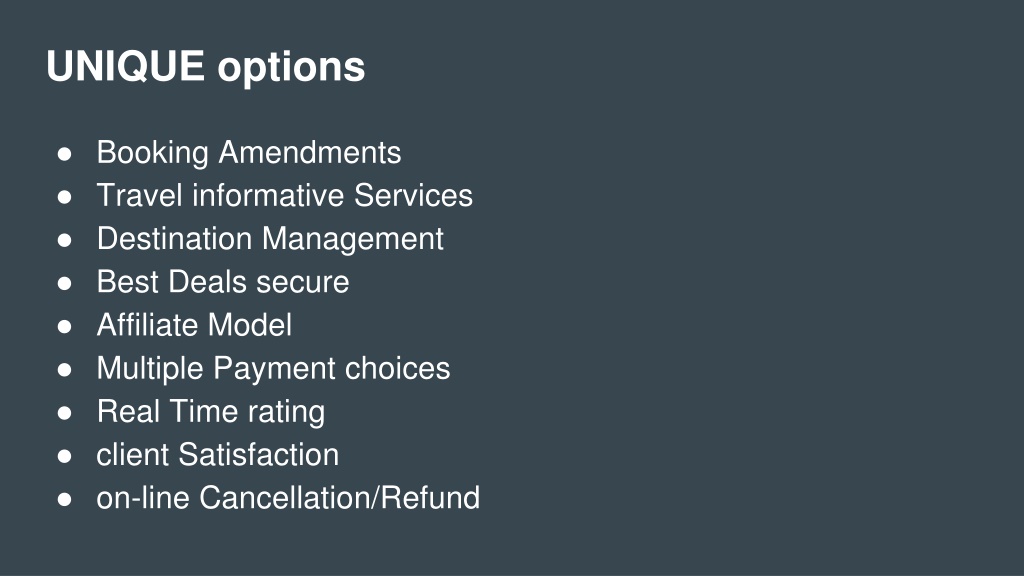Image resolution: width=1024 pixels, height=576 pixels.
Task: Click the bullet dot beside Booking Amendments
Action: point(64,155)
